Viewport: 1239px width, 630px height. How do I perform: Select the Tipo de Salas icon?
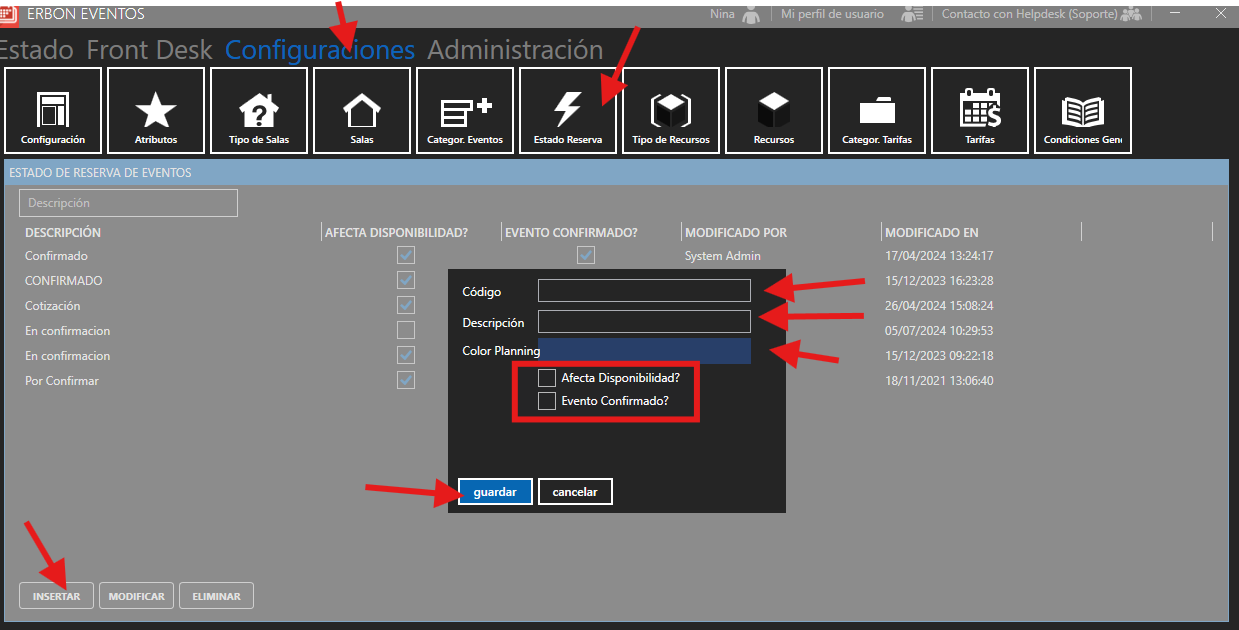[259, 109]
